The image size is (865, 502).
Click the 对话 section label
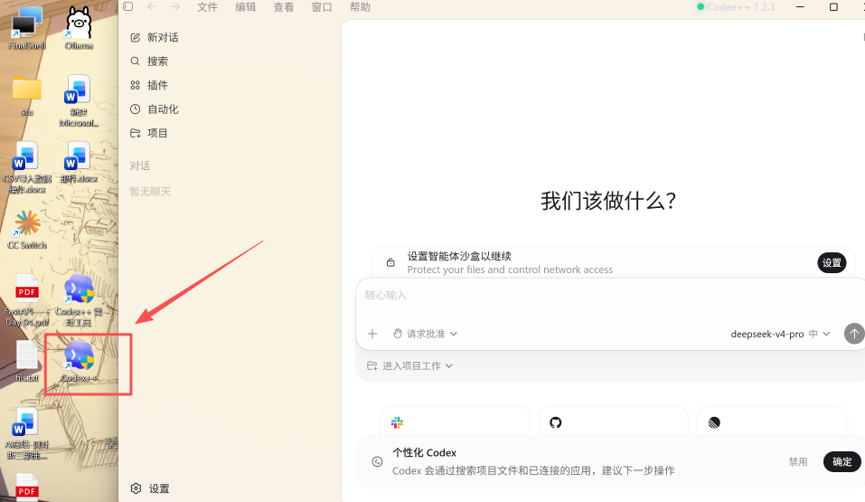tap(140, 166)
